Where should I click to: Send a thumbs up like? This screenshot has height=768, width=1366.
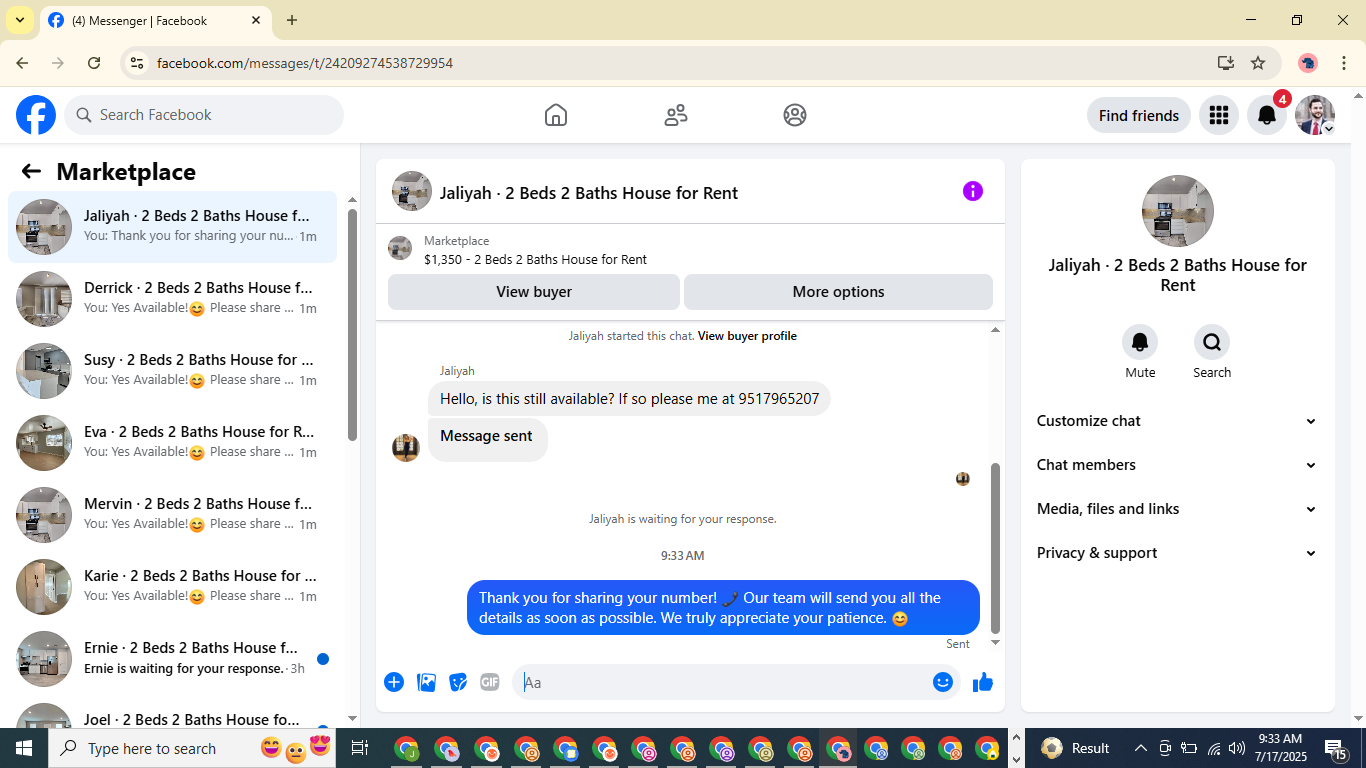click(983, 682)
